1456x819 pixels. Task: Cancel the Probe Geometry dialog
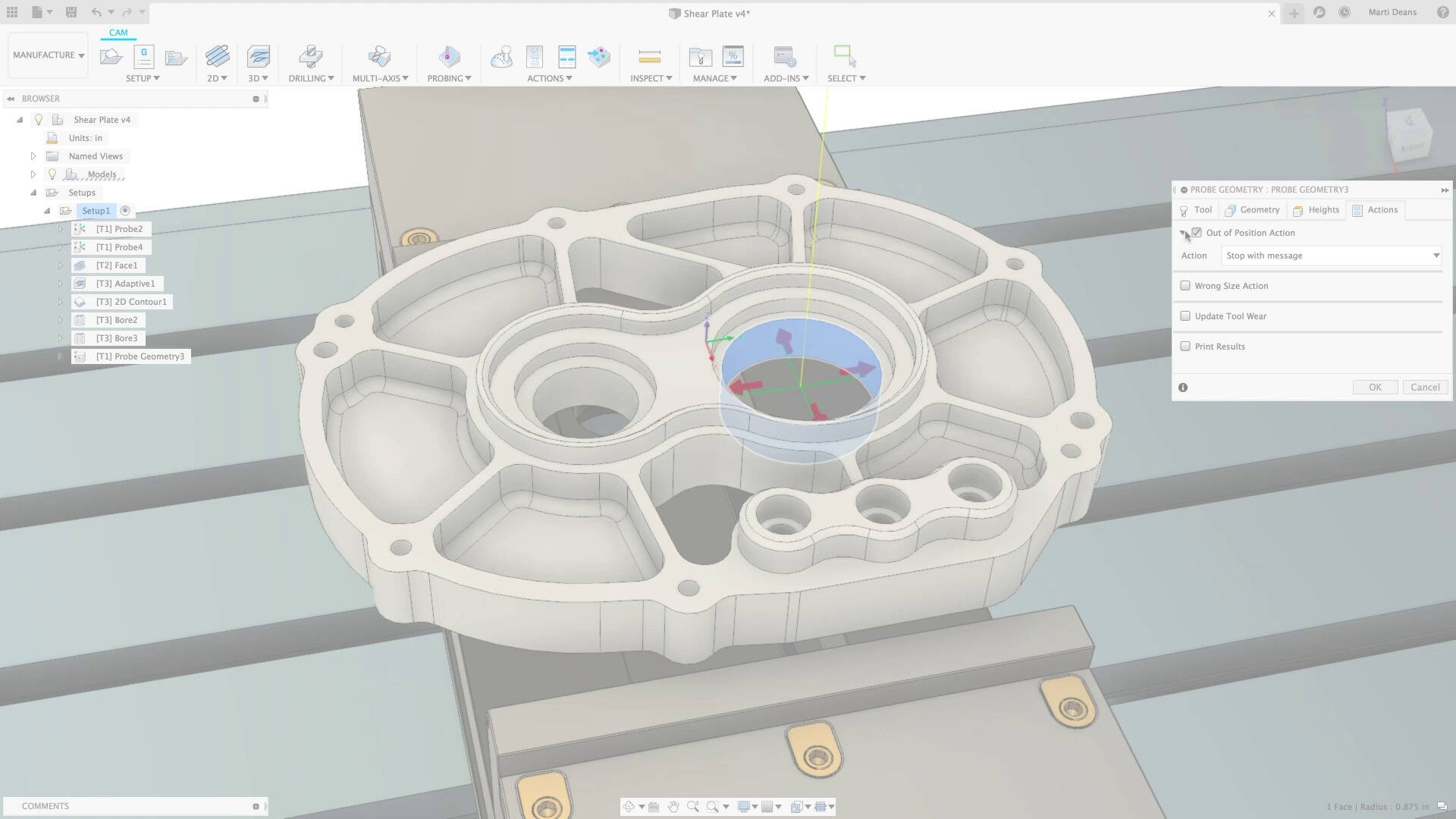(1425, 387)
